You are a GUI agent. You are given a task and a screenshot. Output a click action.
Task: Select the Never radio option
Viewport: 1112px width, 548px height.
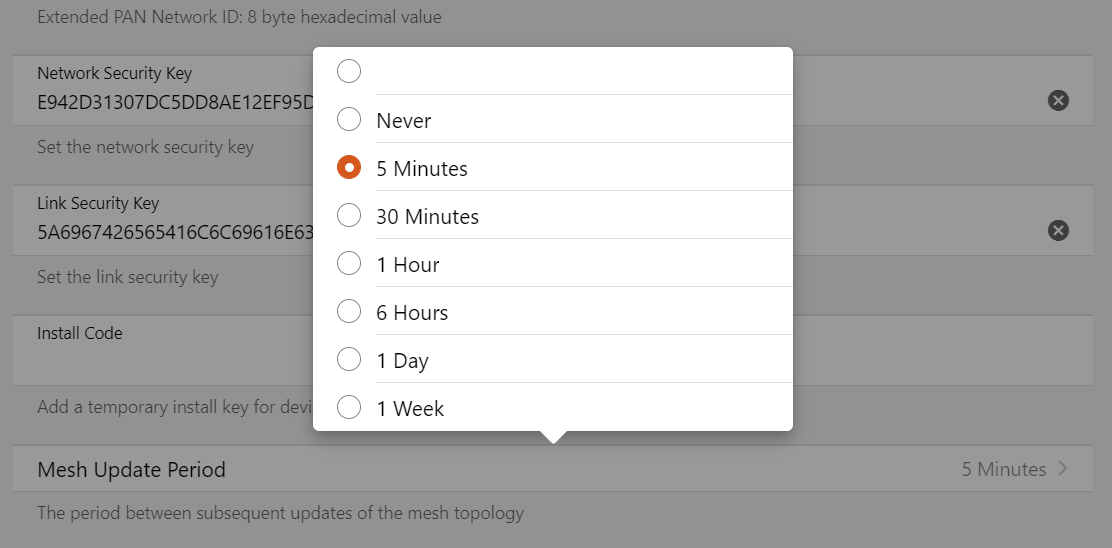click(x=349, y=120)
